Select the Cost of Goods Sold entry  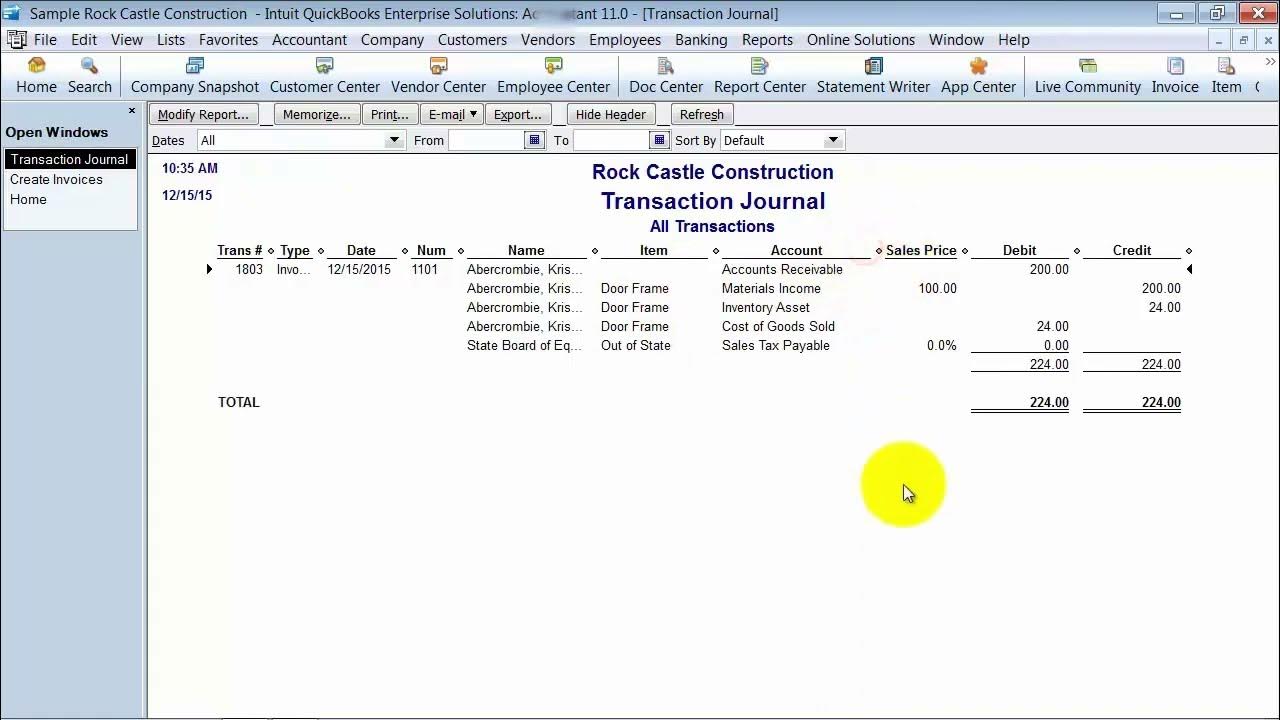tap(778, 326)
